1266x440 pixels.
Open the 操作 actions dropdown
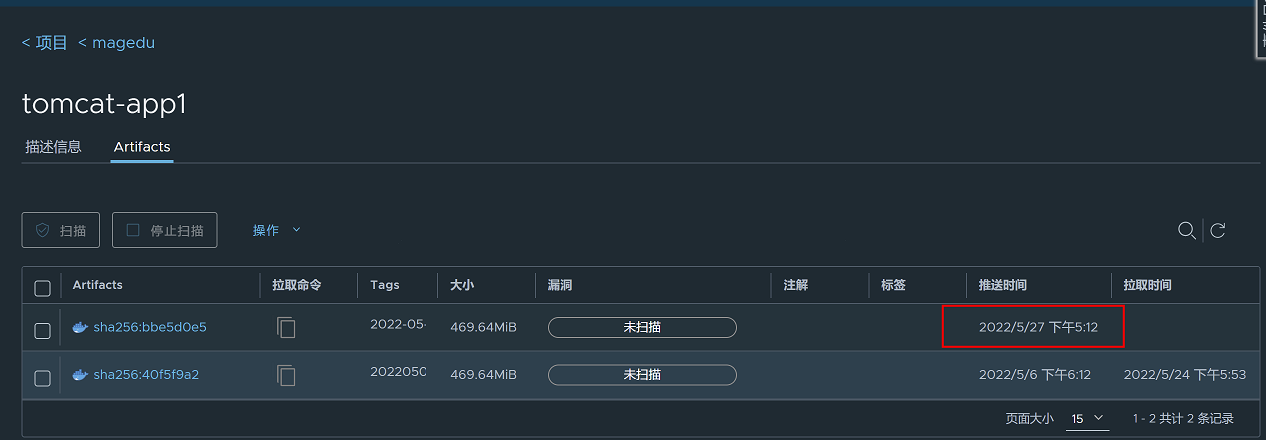click(x=277, y=230)
